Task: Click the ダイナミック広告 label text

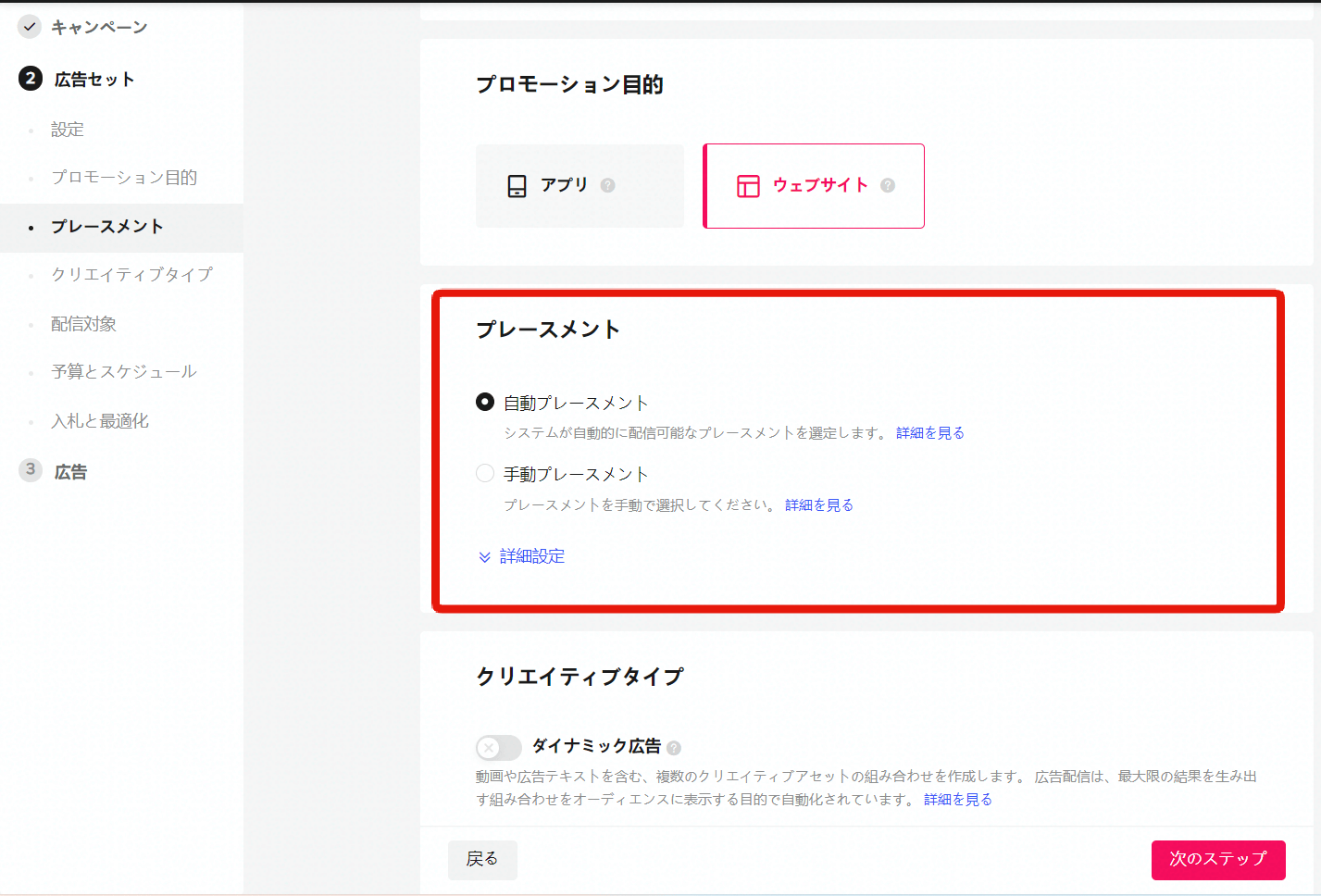Action: pos(596,747)
